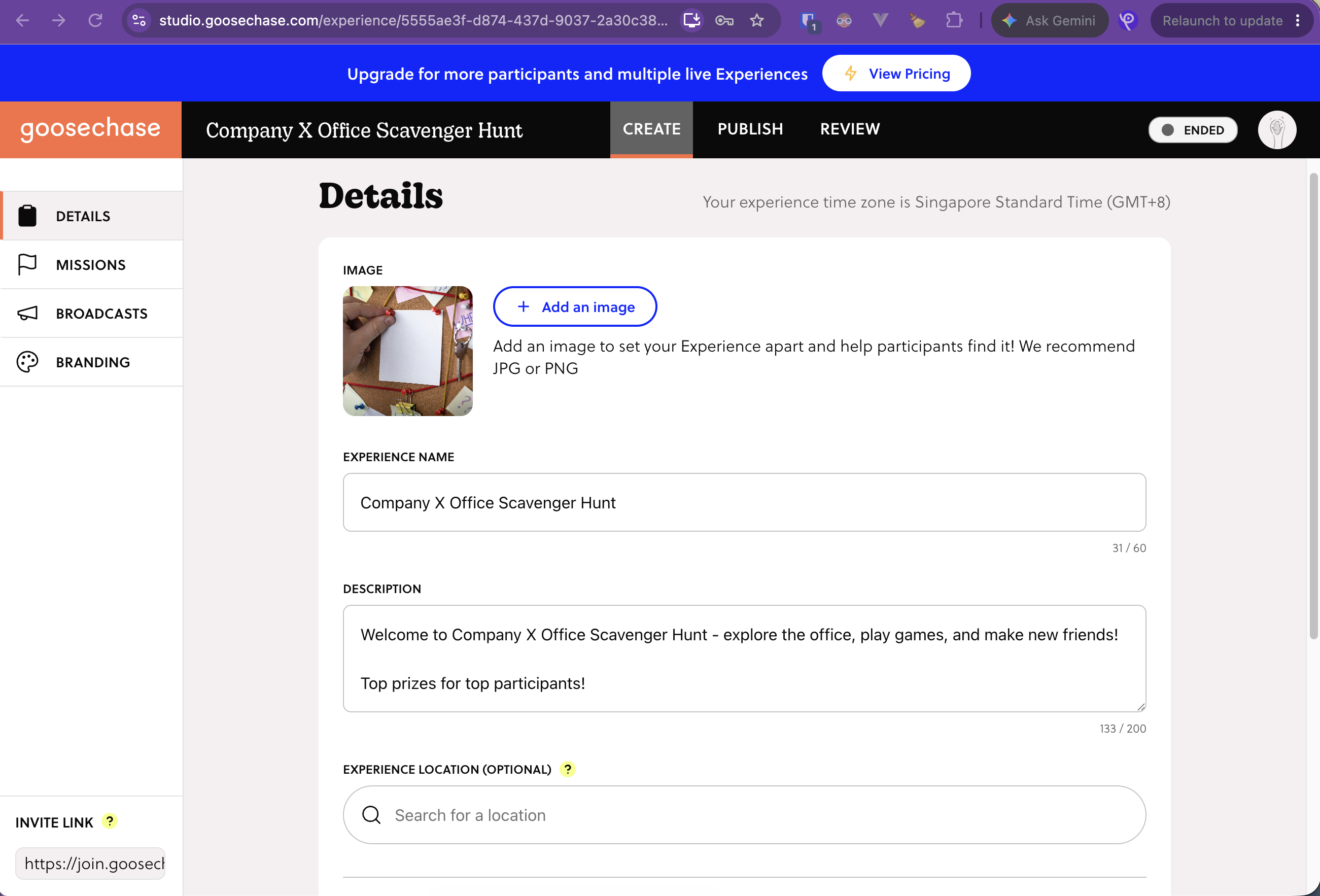Open Chrome three-dot menu
1320x896 pixels.
pos(1298,20)
